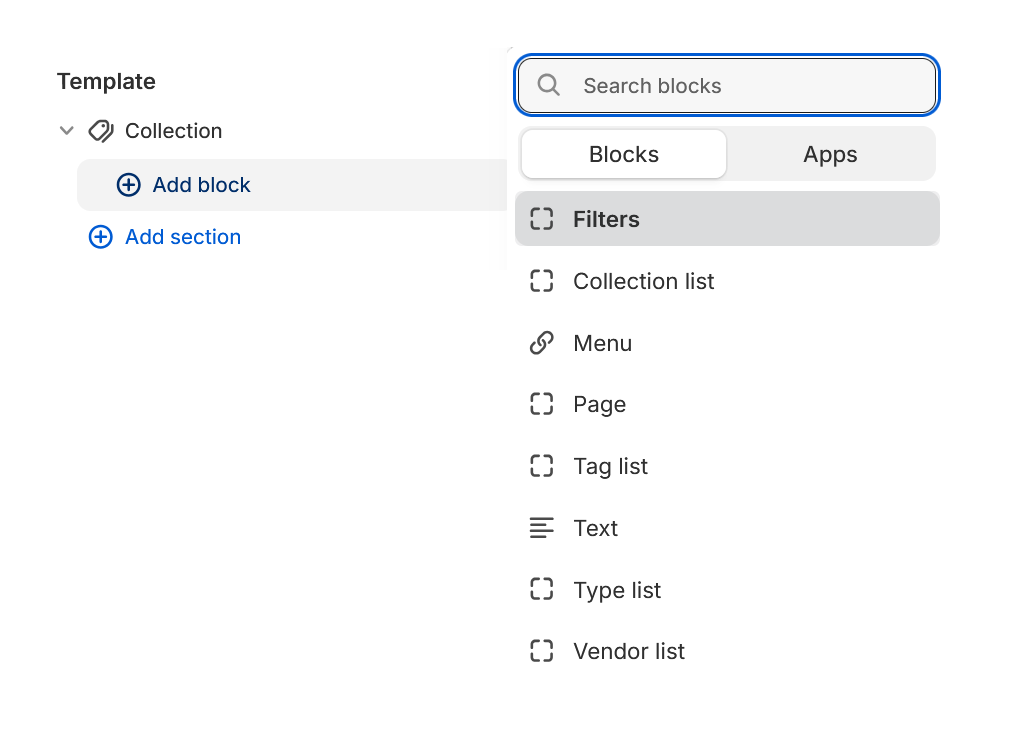Click the Text block's alignment icon
1010x732 pixels.
[541, 528]
